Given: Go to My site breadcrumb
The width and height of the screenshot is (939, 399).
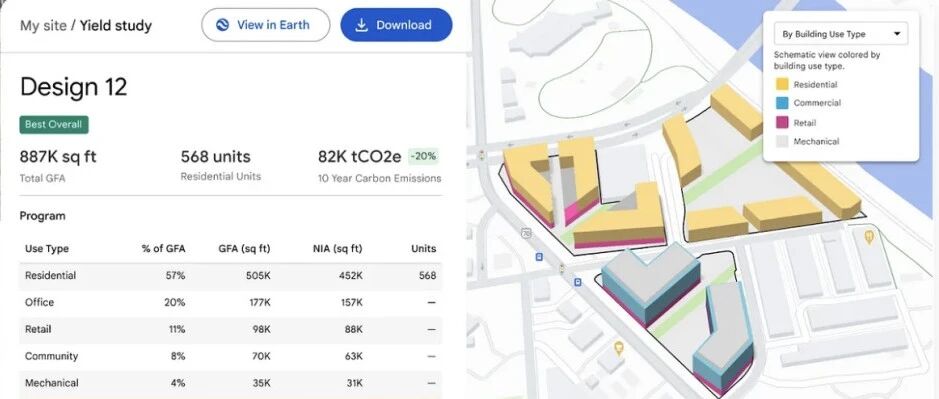Looking at the screenshot, I should click(43, 26).
